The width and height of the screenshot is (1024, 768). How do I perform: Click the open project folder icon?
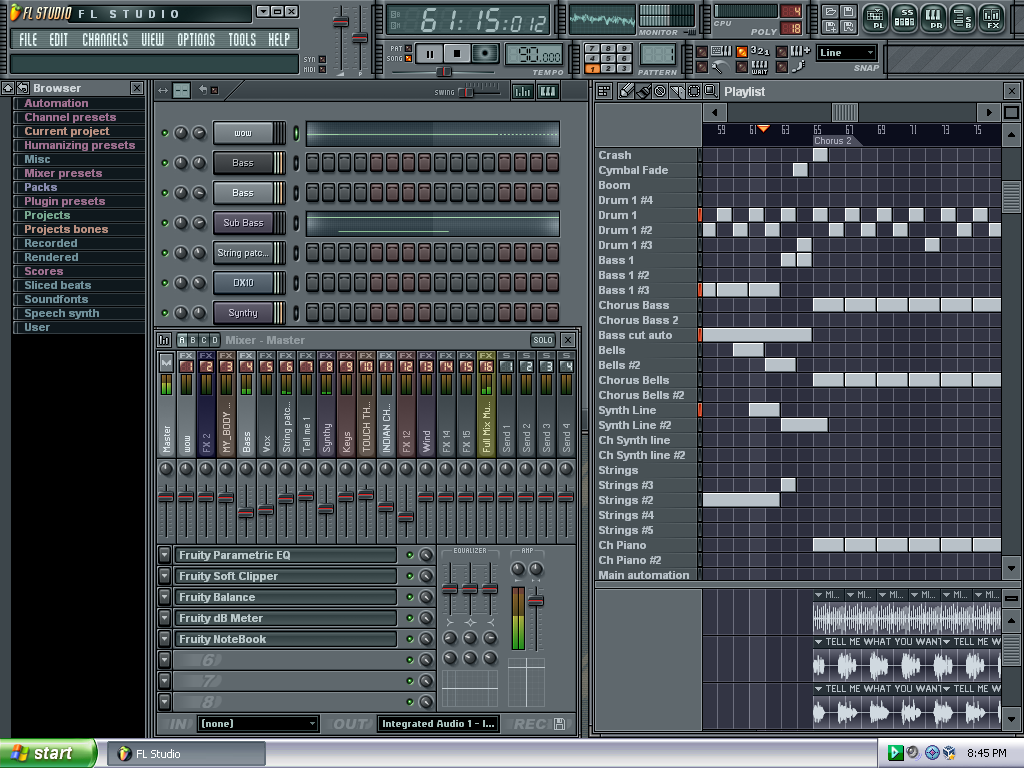[831, 12]
